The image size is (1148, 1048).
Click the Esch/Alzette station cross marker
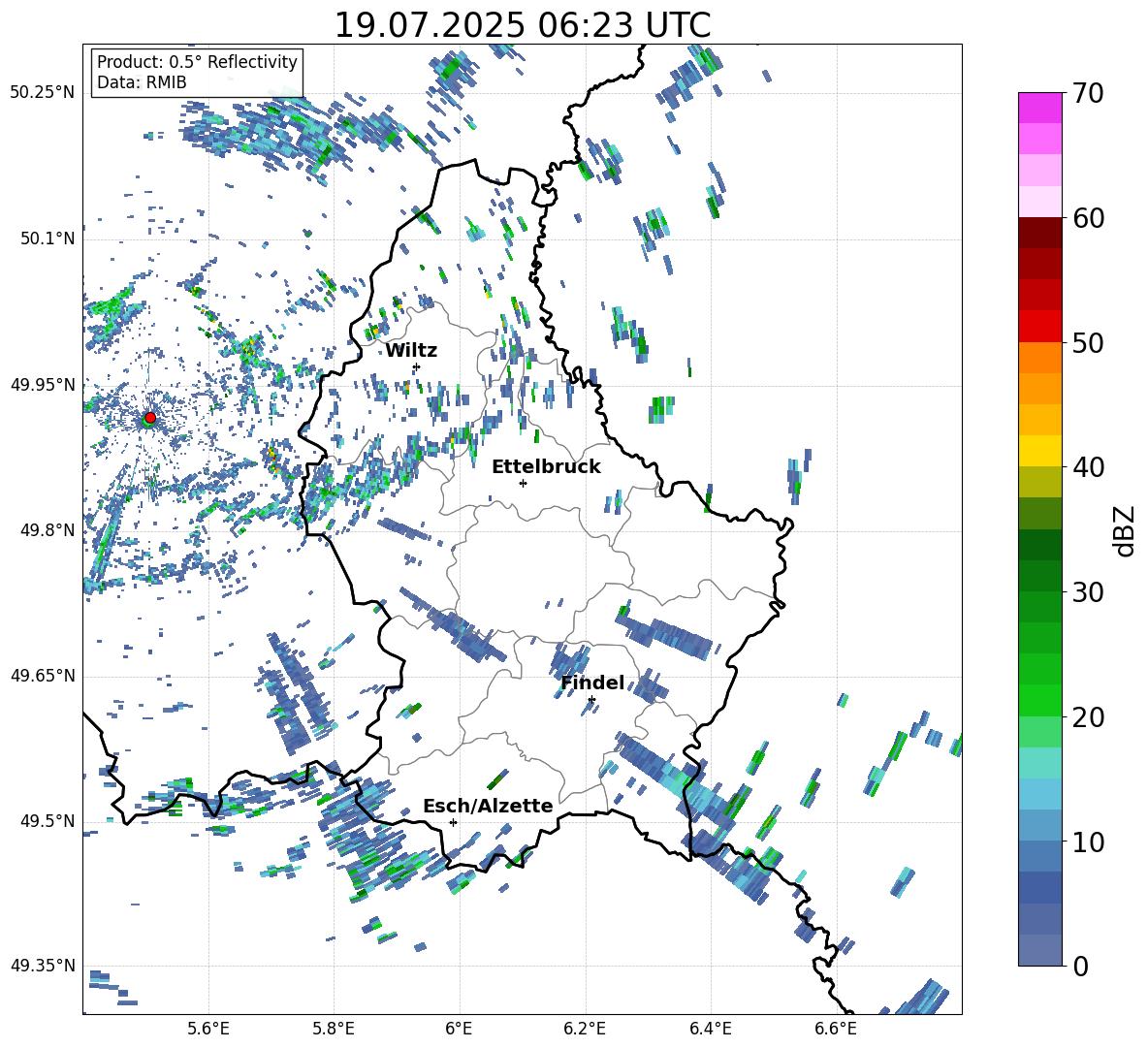pyautogui.click(x=453, y=822)
